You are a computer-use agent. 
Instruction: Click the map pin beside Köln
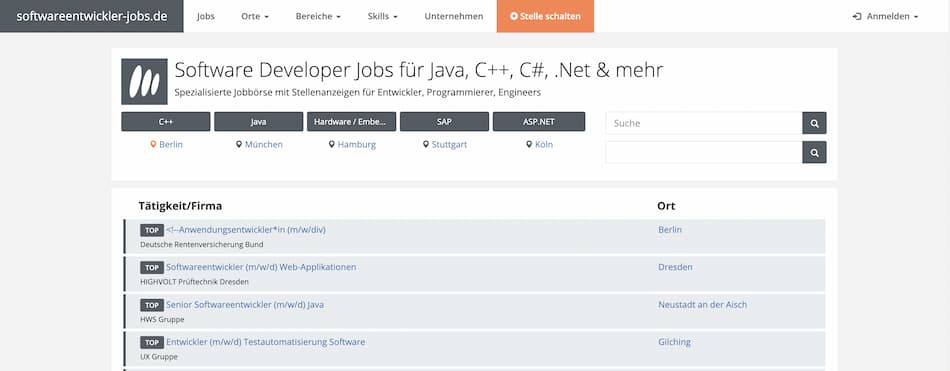[530, 144]
